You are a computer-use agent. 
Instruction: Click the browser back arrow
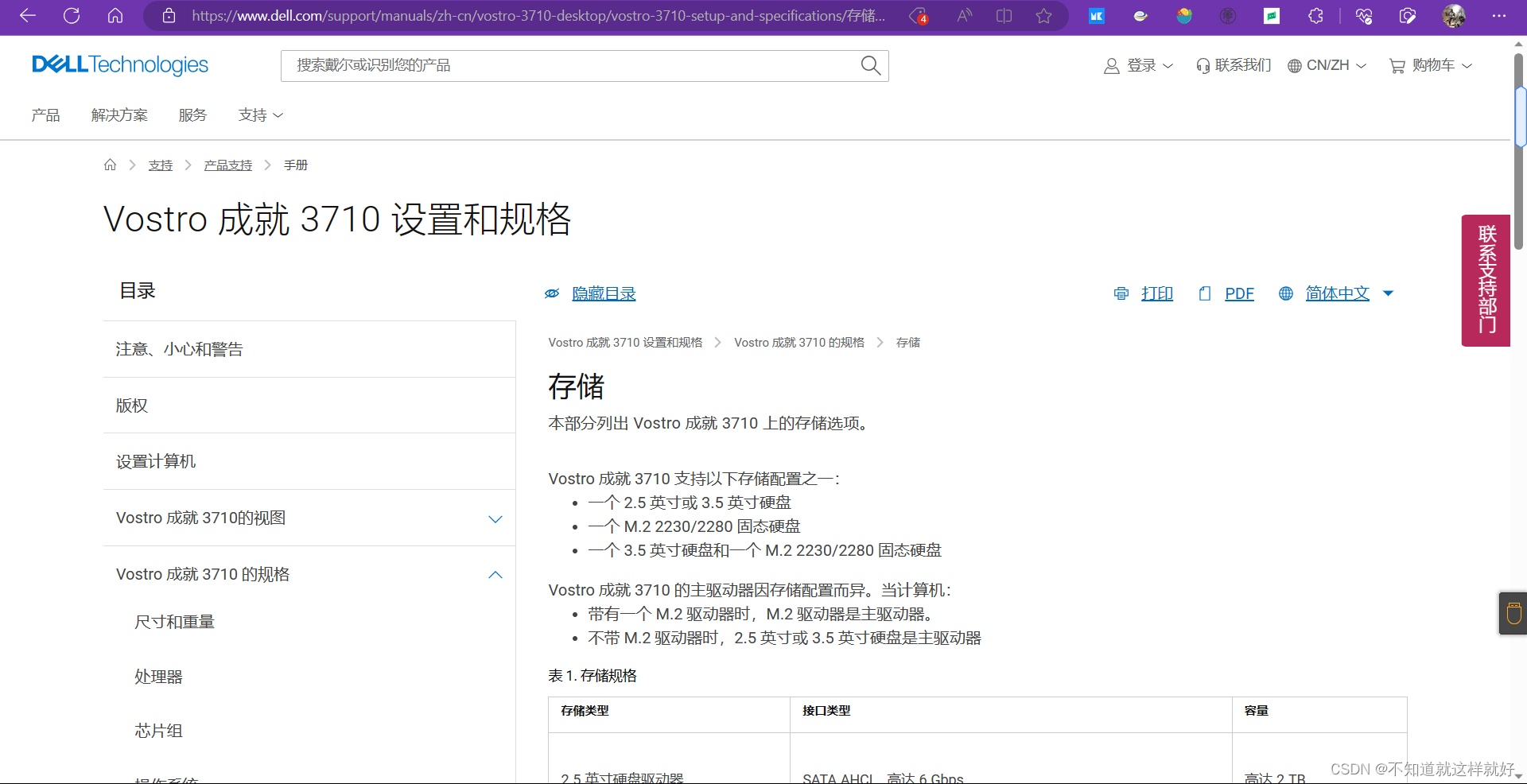(28, 16)
